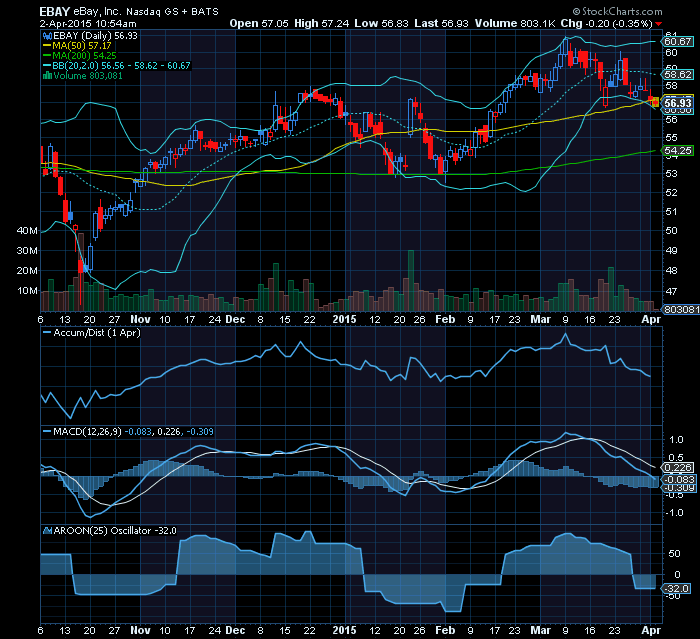Click the 803081 volume tag
The image size is (700, 639).
(681, 309)
